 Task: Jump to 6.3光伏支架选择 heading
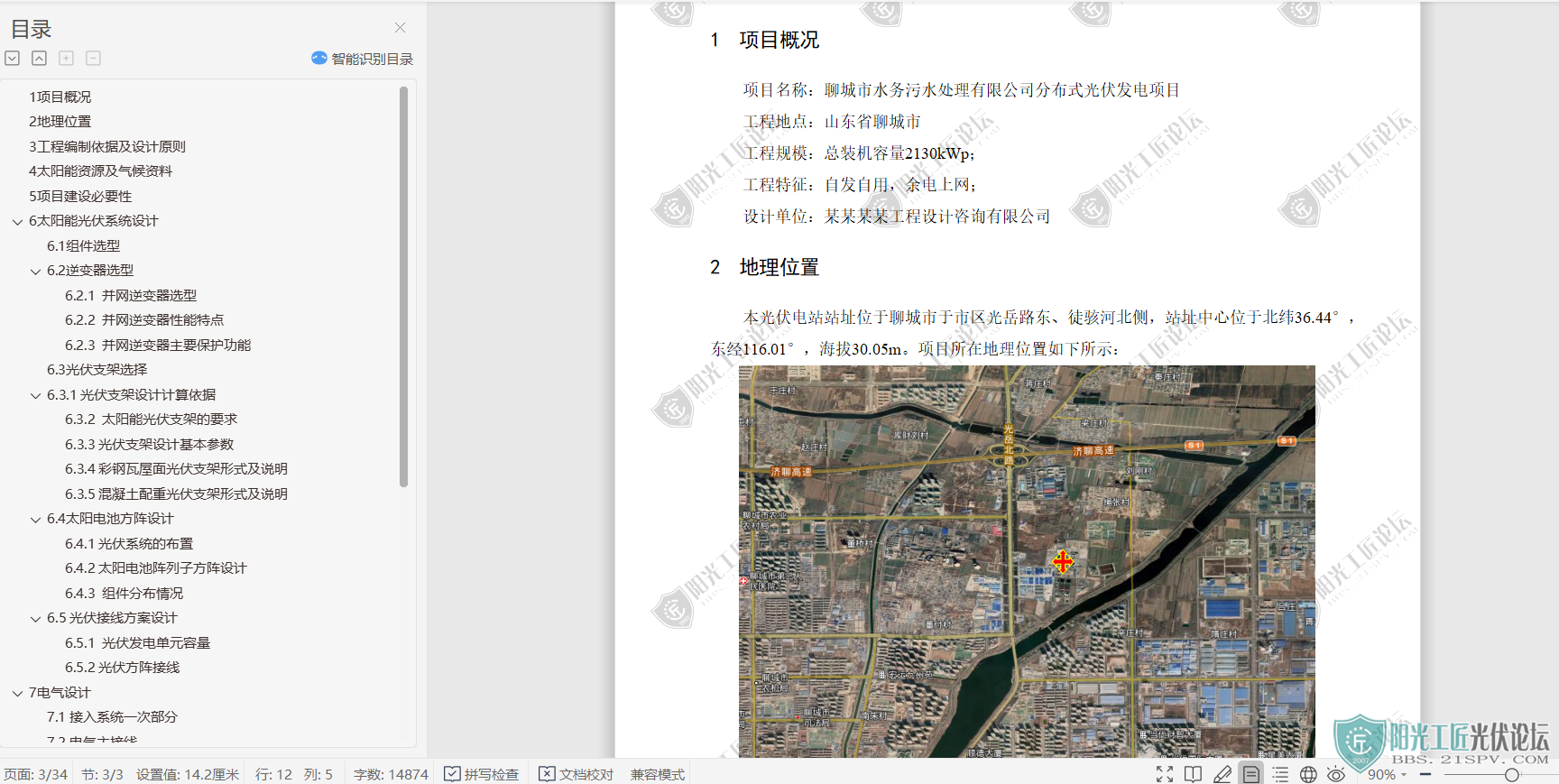tap(97, 369)
